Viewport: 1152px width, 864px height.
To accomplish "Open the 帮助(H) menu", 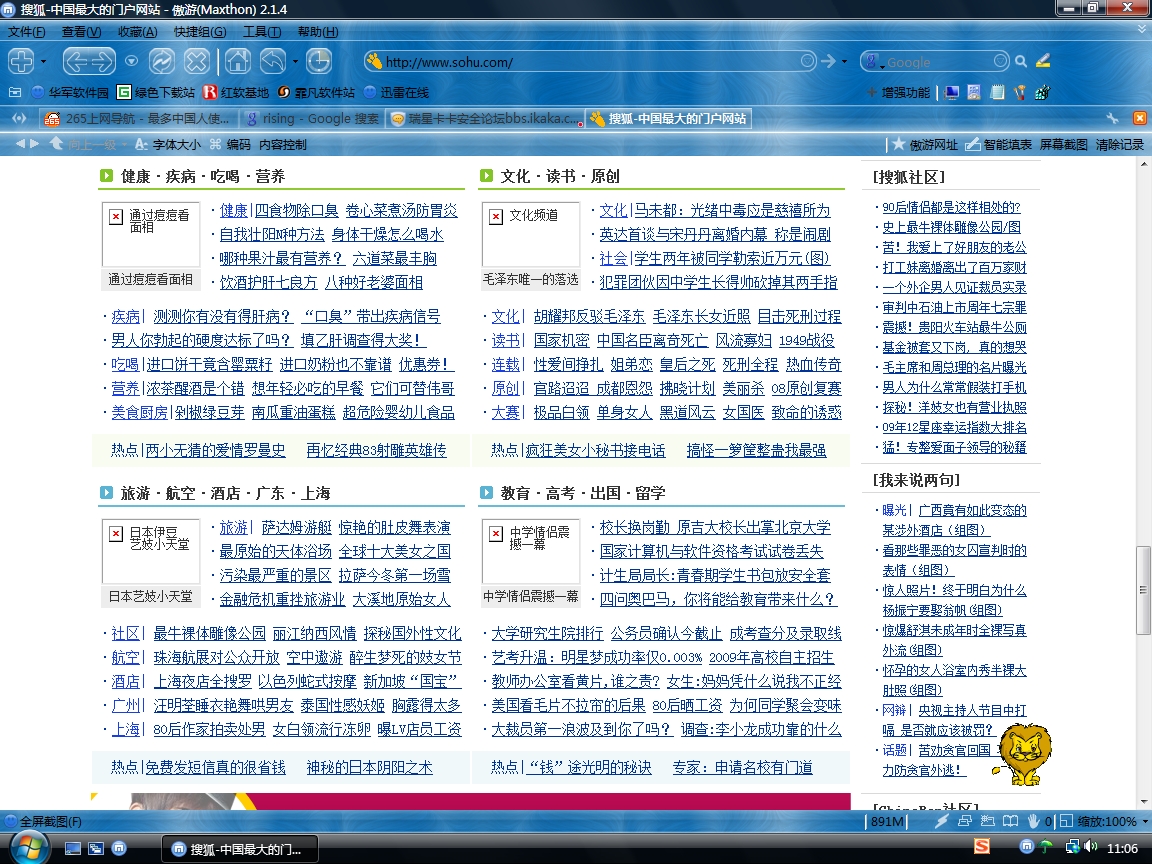I will [318, 32].
